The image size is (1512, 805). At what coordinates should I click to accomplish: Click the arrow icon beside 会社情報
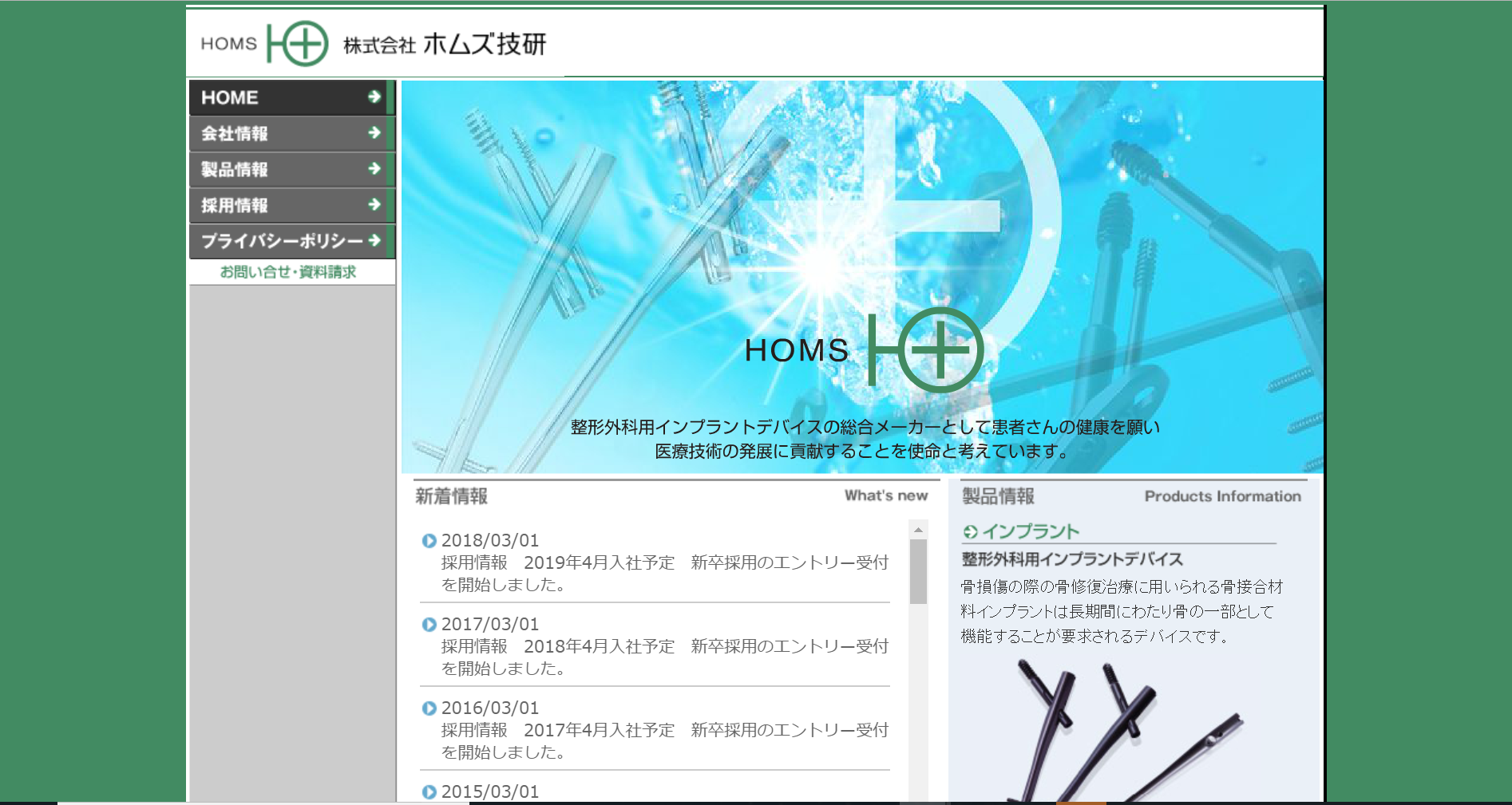(374, 132)
